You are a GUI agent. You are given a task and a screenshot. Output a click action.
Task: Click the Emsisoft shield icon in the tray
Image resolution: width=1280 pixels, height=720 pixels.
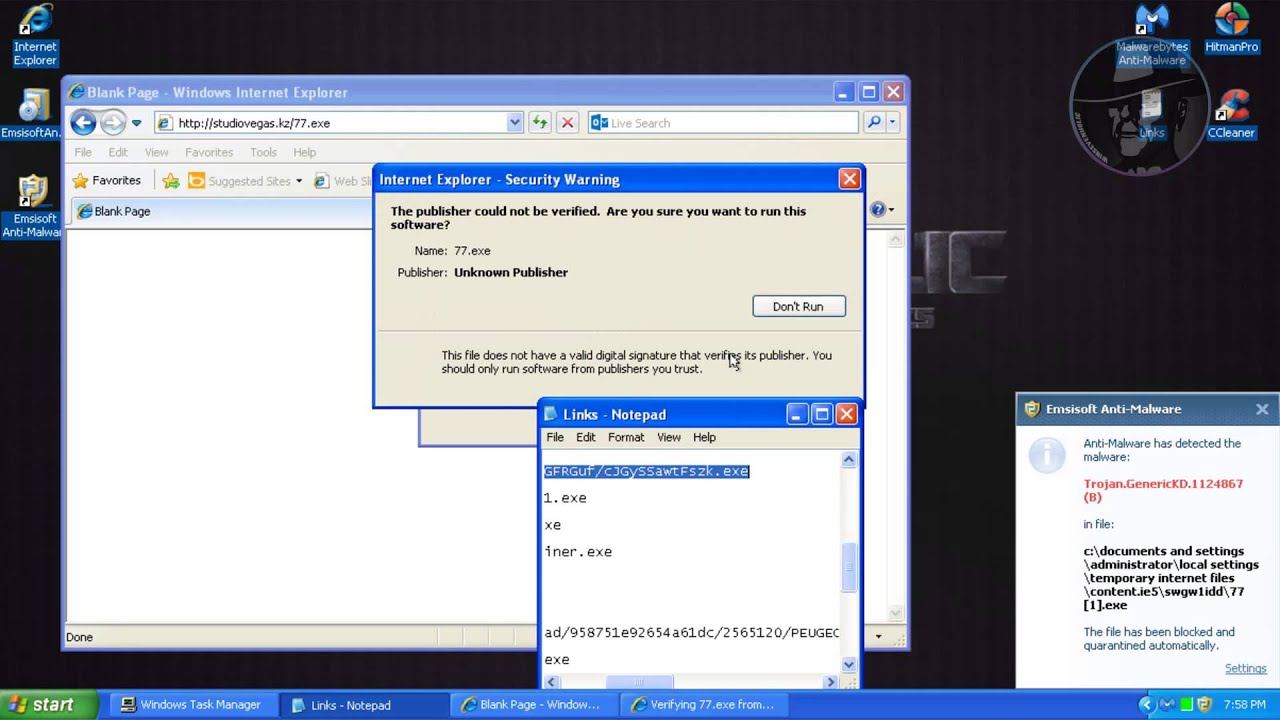(1204, 705)
